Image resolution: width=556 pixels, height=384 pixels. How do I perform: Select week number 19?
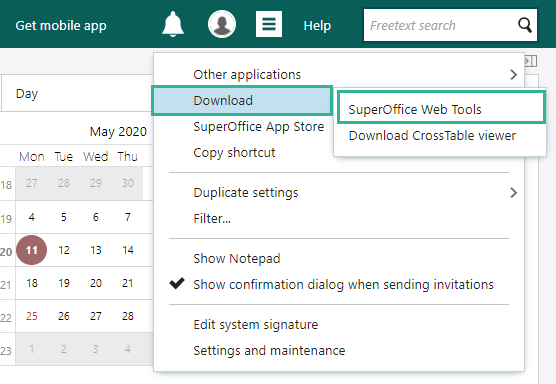click(6, 218)
